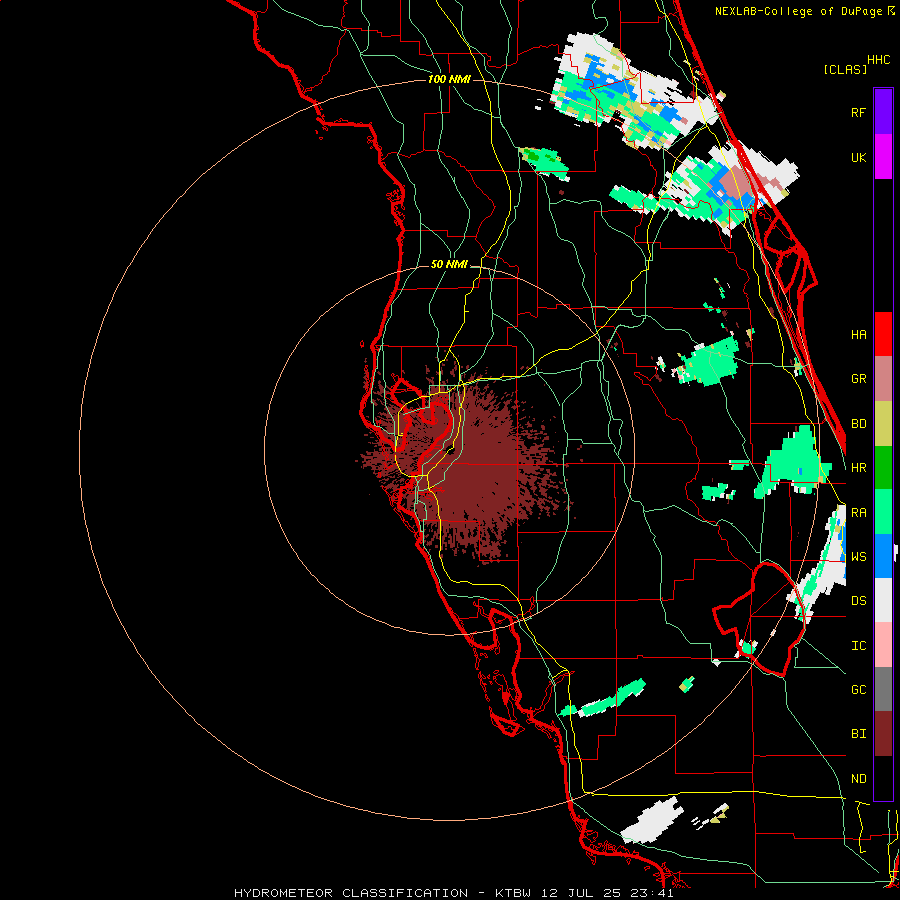Click the UK legend label

(859, 157)
